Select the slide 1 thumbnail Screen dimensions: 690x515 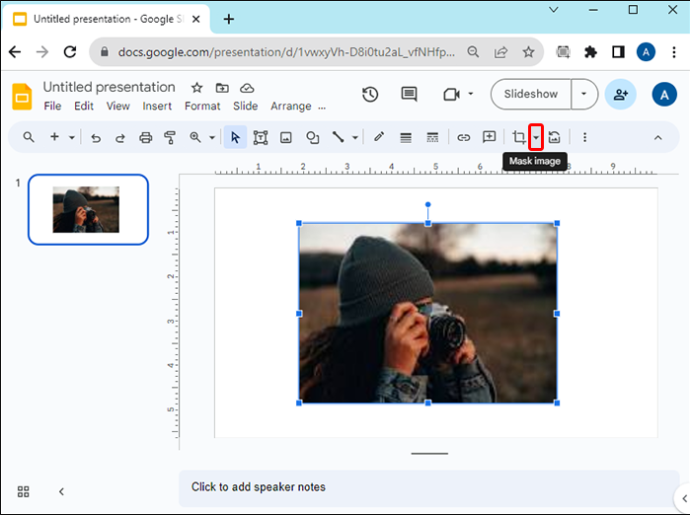pos(88,210)
